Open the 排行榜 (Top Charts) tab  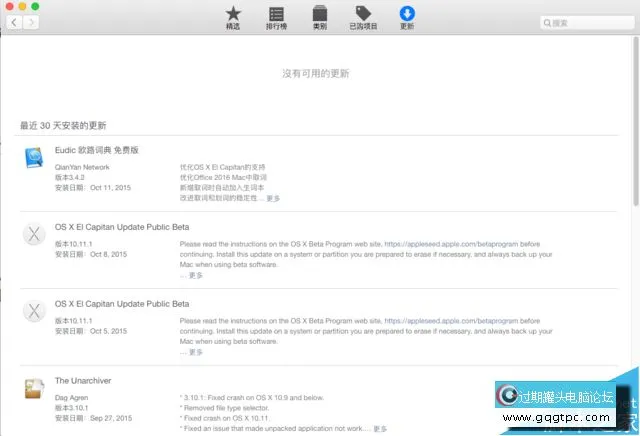click(276, 18)
